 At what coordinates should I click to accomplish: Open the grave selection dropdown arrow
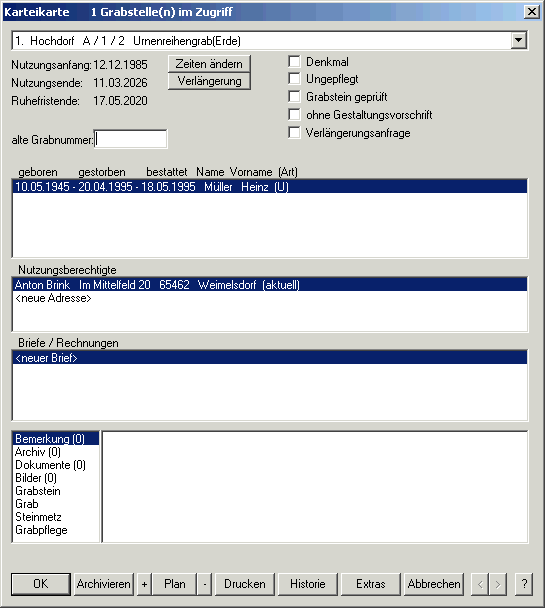[518, 40]
